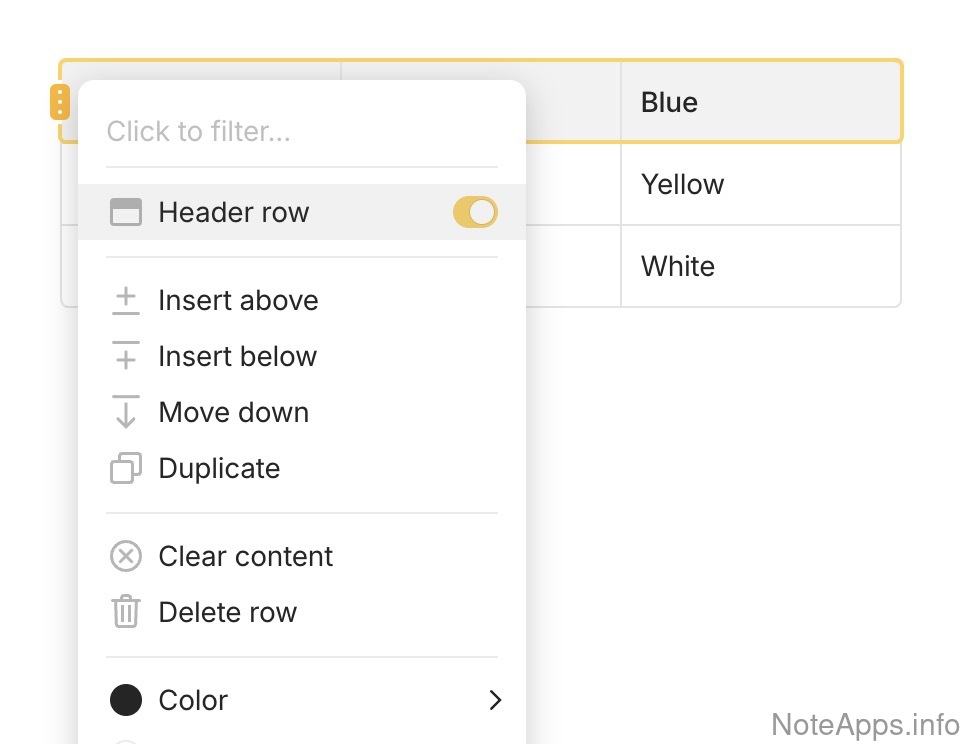Select Insert below menu option
This screenshot has height=744, width=962.
pyautogui.click(x=237, y=356)
